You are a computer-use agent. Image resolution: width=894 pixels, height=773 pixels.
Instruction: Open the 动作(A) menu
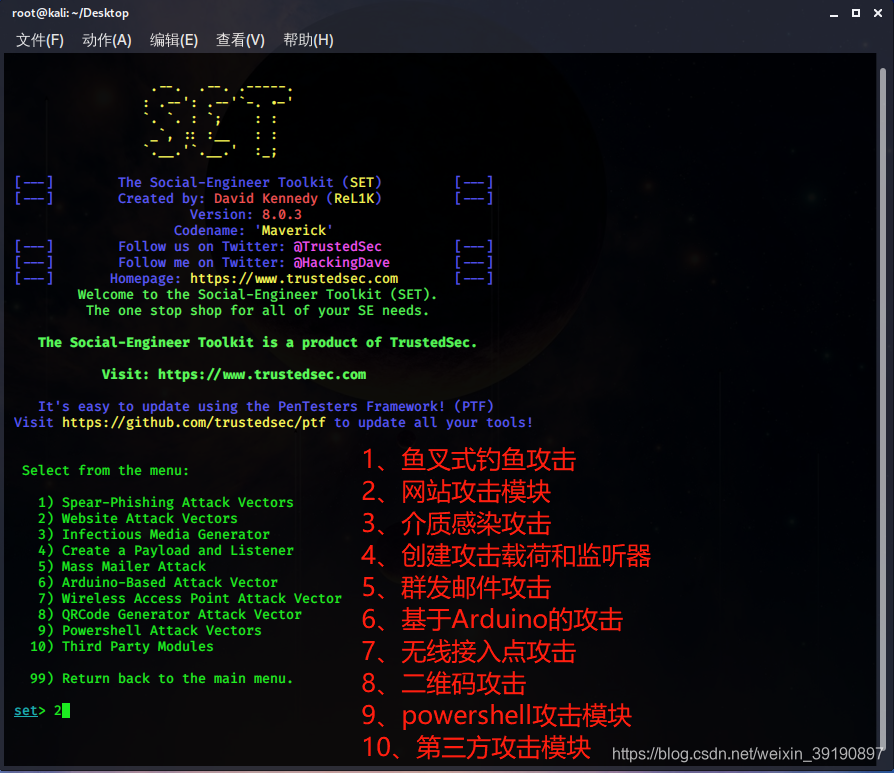click(107, 40)
